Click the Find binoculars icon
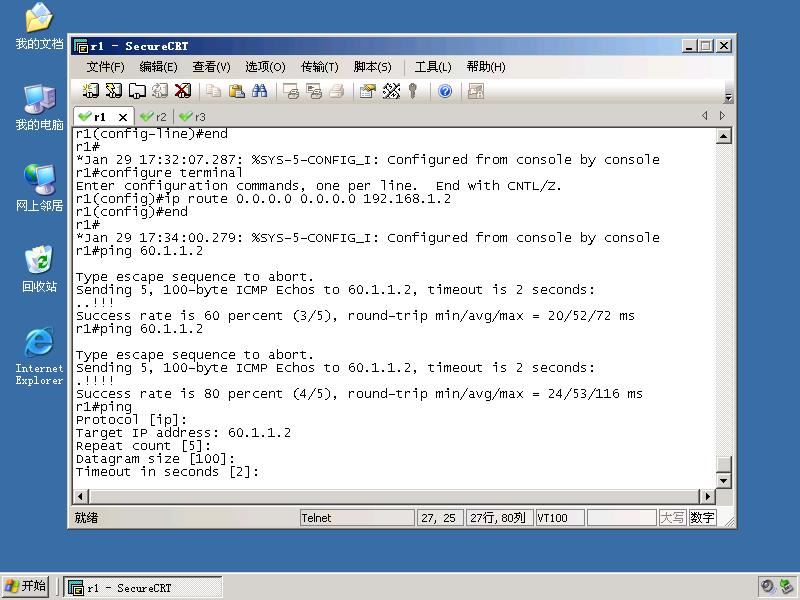Viewport: 800px width, 600px height. [x=260, y=91]
